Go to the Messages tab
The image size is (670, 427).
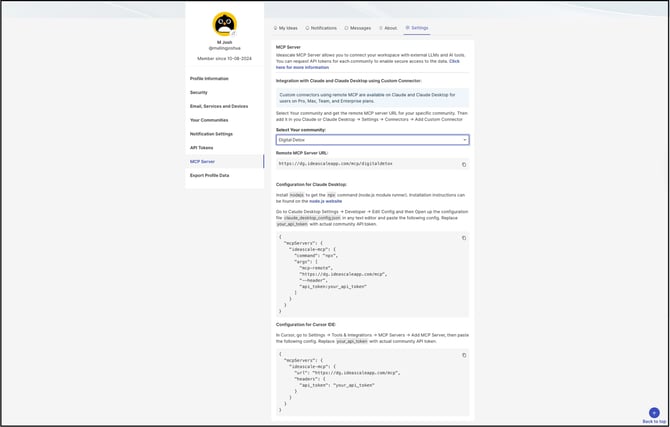pyautogui.click(x=358, y=28)
